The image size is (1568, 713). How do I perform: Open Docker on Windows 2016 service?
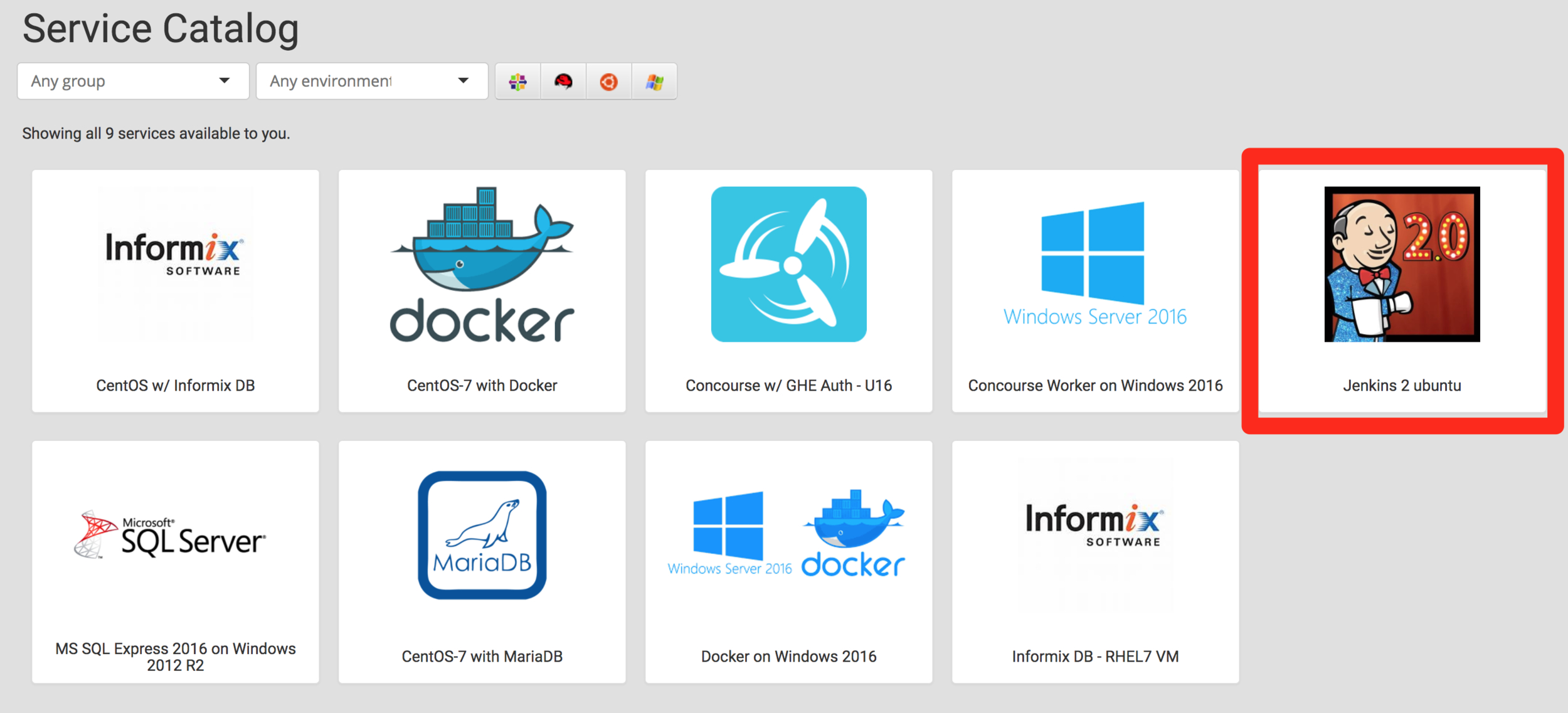click(x=788, y=656)
